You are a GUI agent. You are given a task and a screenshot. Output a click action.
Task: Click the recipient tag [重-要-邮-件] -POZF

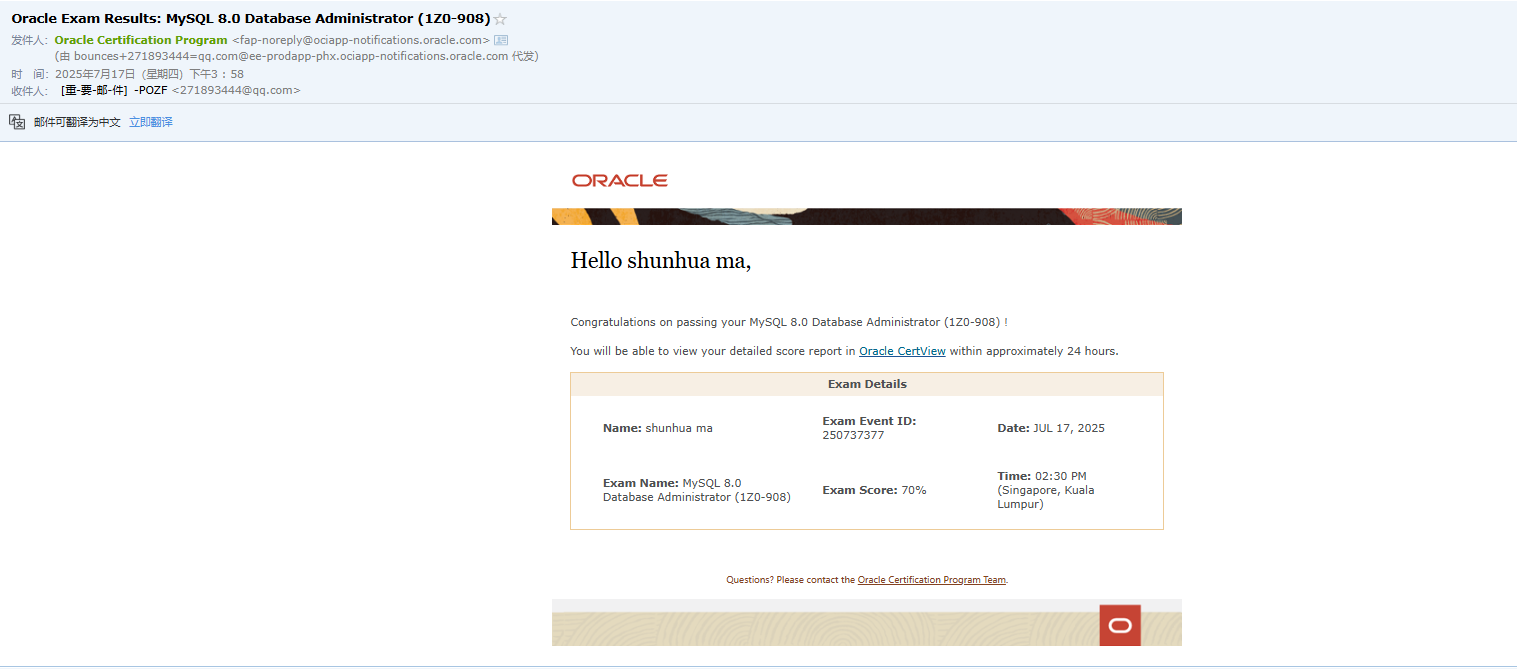(114, 90)
